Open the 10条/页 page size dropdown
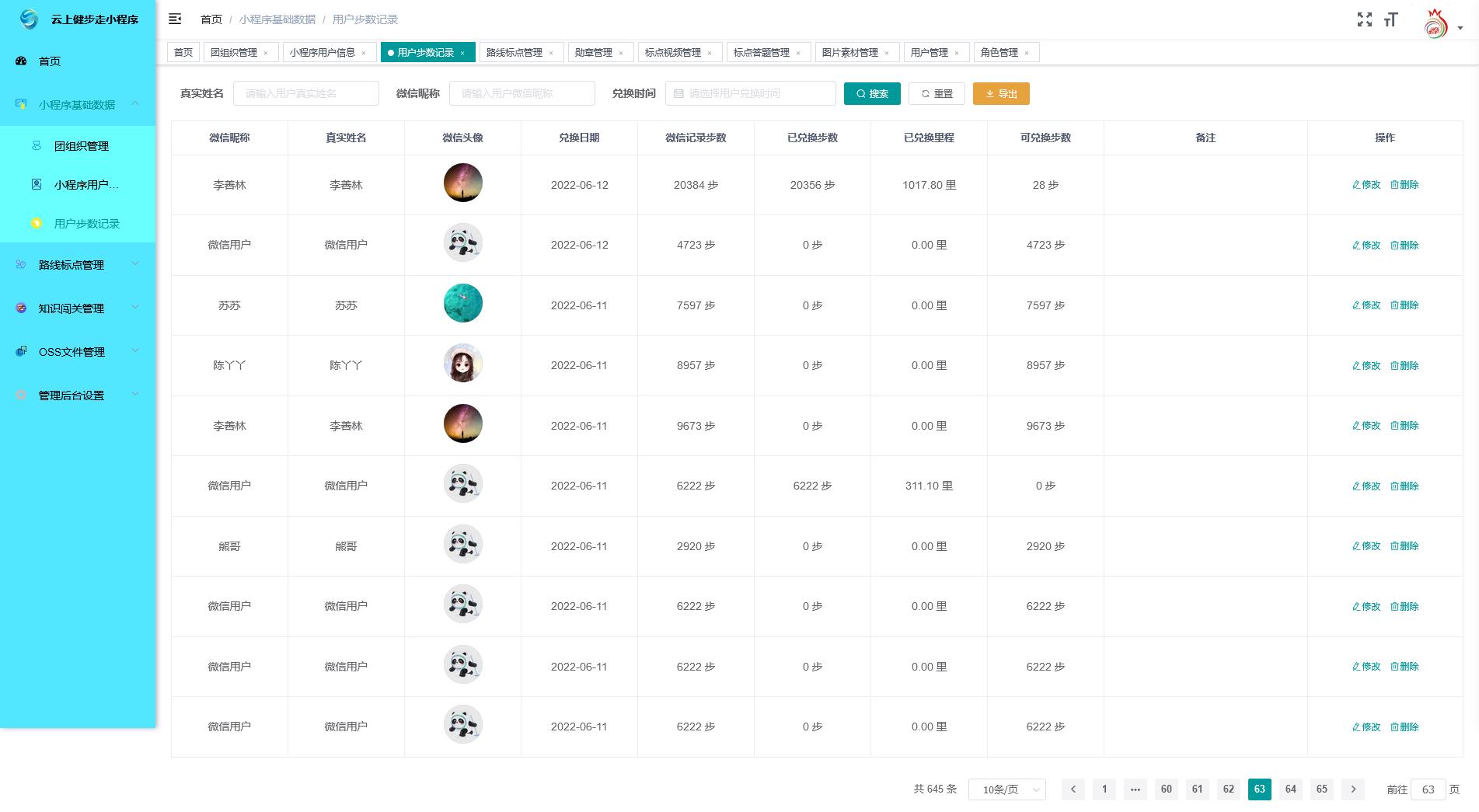The image size is (1479, 812). 1006,789
